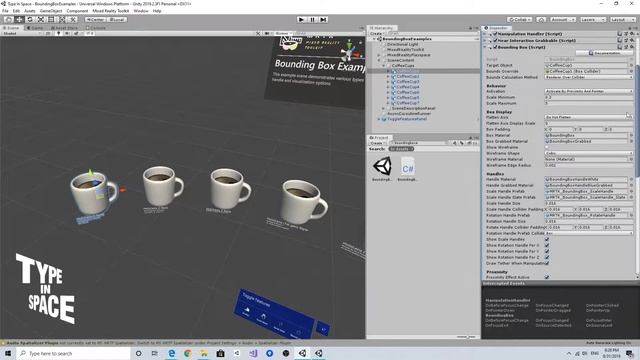Click the Step forward button
640x360 pixels.
pos(323,19)
